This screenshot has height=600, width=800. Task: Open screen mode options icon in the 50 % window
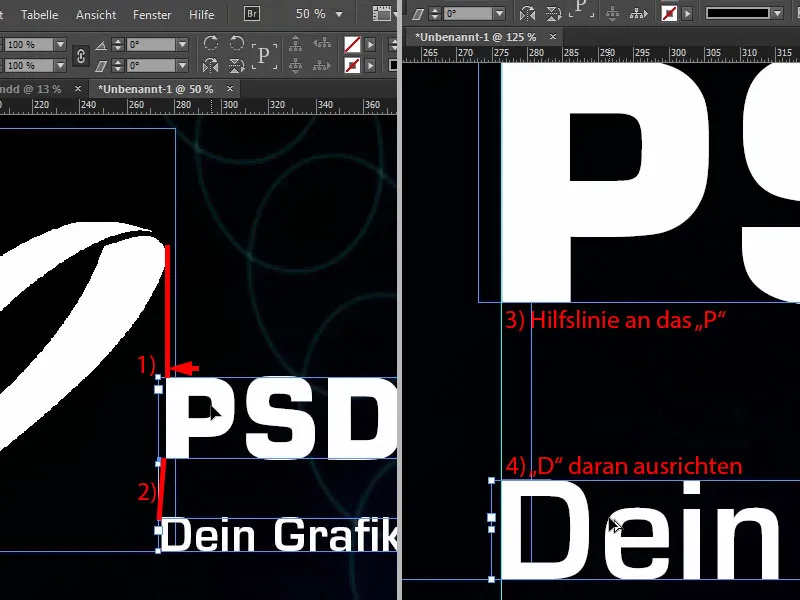pos(382,14)
